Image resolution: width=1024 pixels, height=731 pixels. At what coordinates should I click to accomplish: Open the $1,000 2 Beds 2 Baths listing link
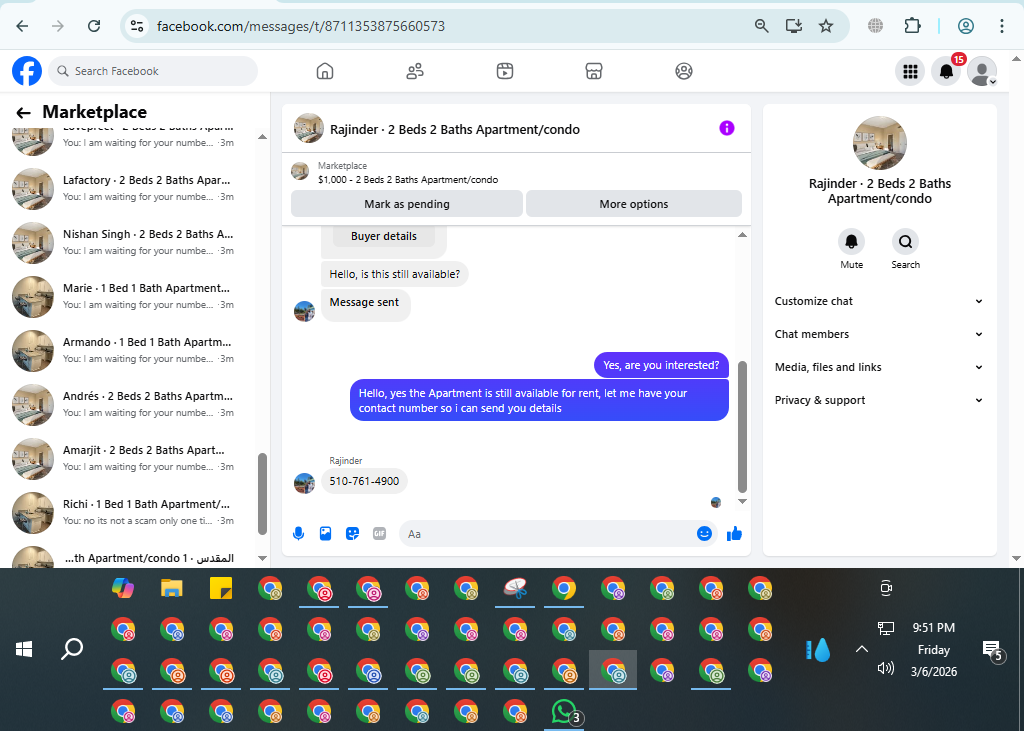[x=408, y=180]
